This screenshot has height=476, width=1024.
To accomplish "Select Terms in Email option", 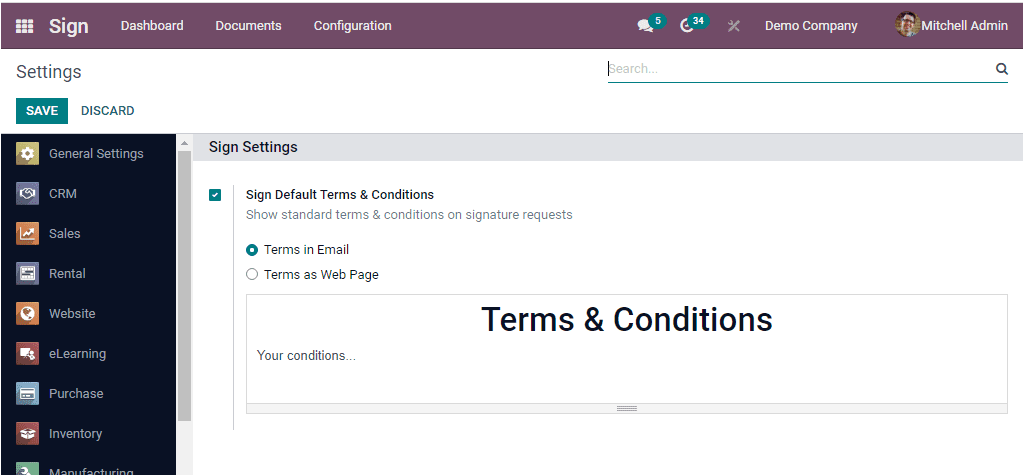I will coord(252,250).
